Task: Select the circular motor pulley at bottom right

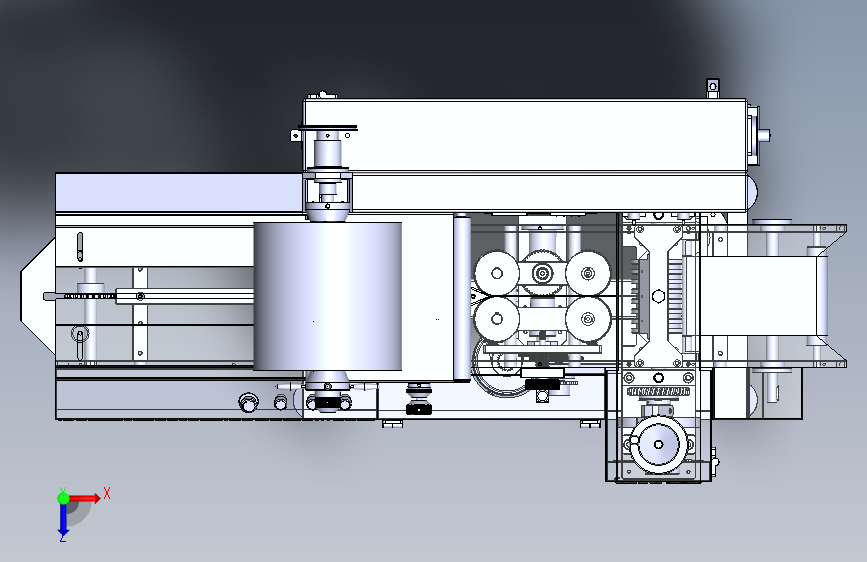Action: click(x=658, y=444)
